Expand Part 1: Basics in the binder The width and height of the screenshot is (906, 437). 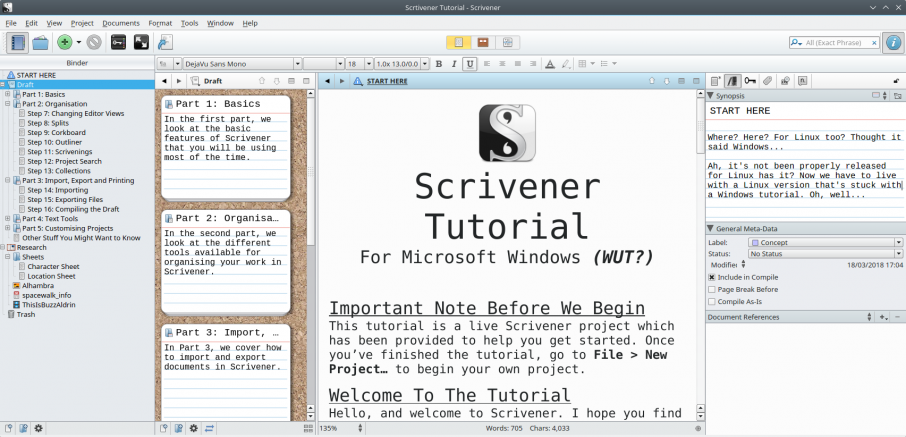click(x=8, y=94)
